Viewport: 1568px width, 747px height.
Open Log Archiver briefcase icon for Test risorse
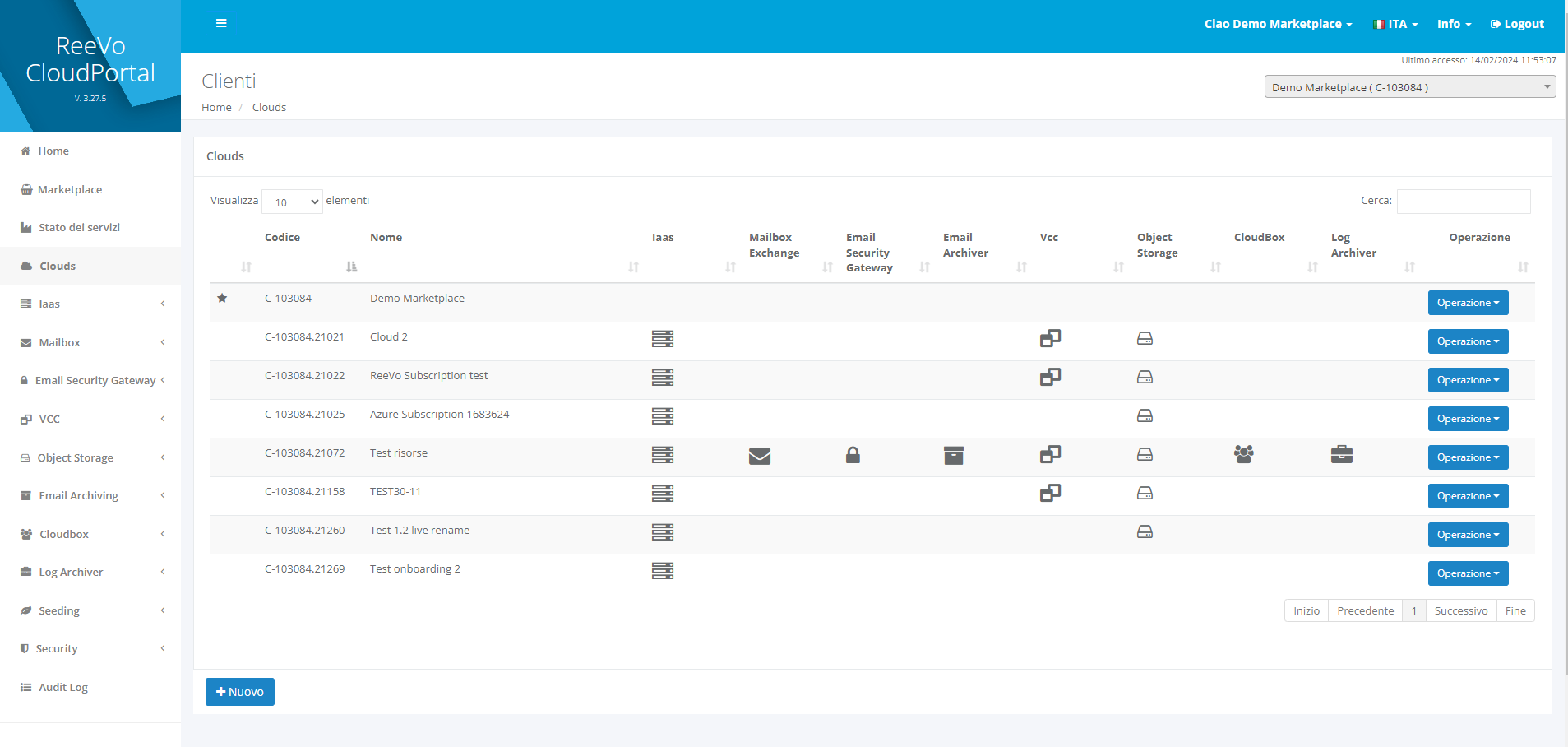tap(1342, 454)
